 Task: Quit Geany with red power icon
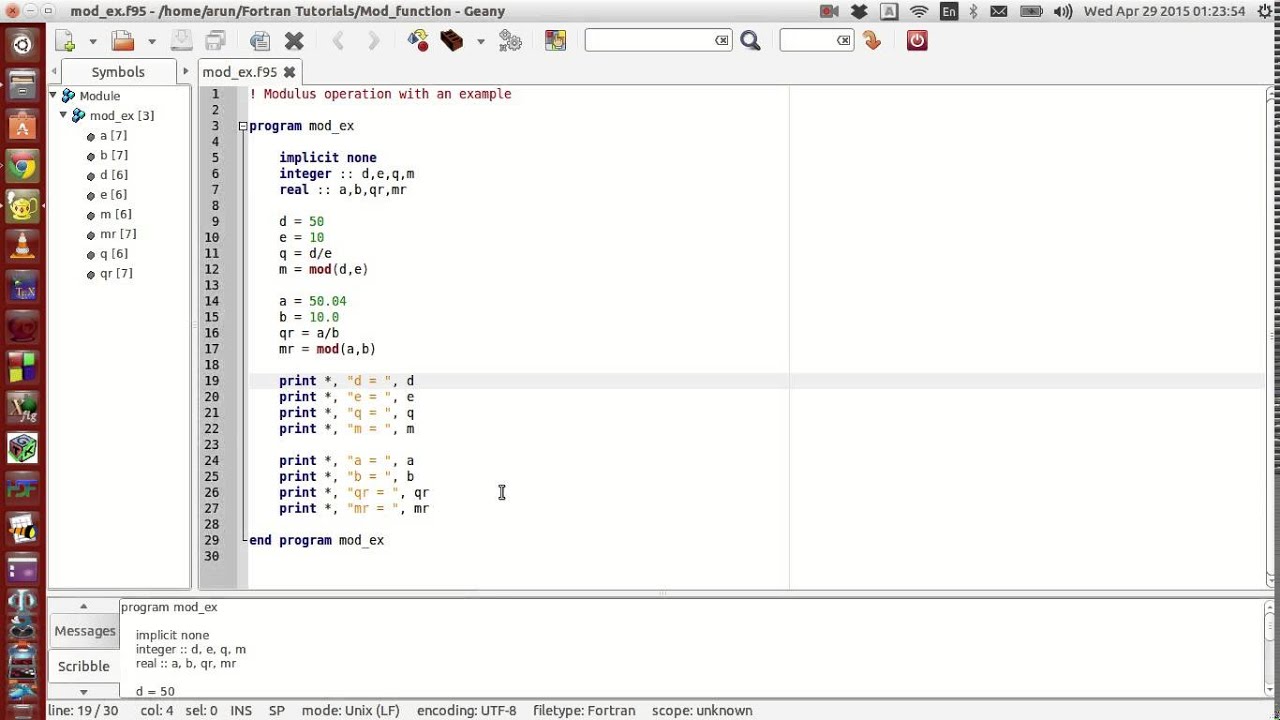(x=917, y=41)
